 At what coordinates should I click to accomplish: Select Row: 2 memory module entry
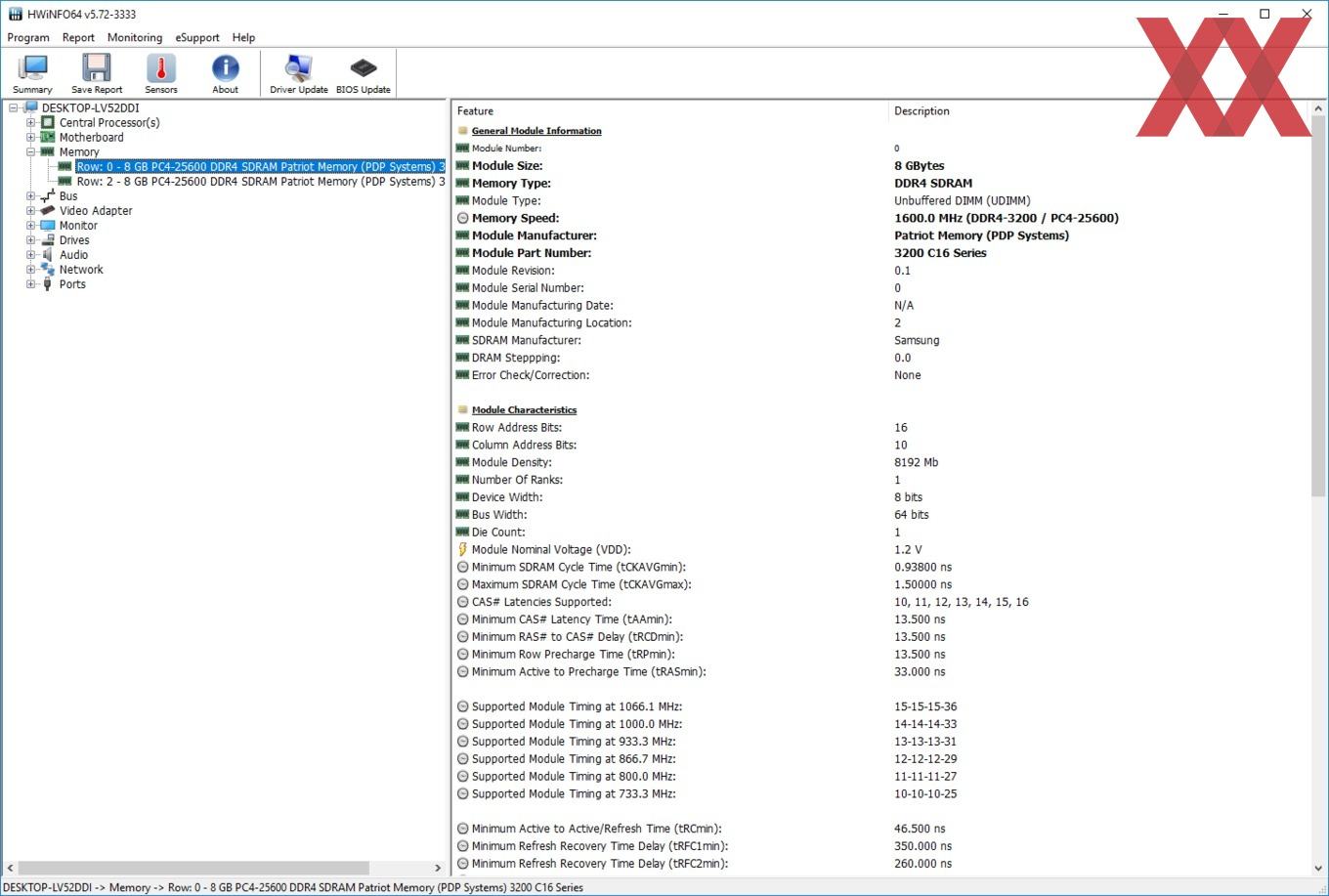click(x=261, y=181)
